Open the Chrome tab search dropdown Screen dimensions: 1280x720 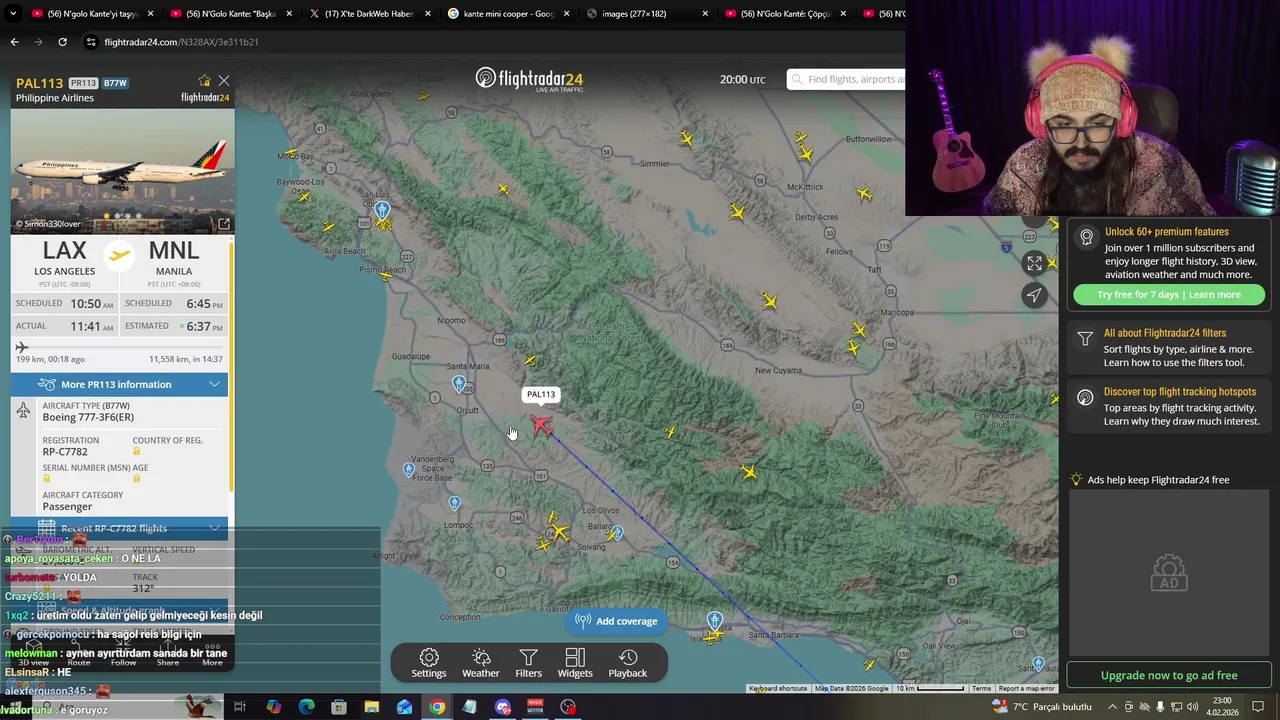pos(13,14)
